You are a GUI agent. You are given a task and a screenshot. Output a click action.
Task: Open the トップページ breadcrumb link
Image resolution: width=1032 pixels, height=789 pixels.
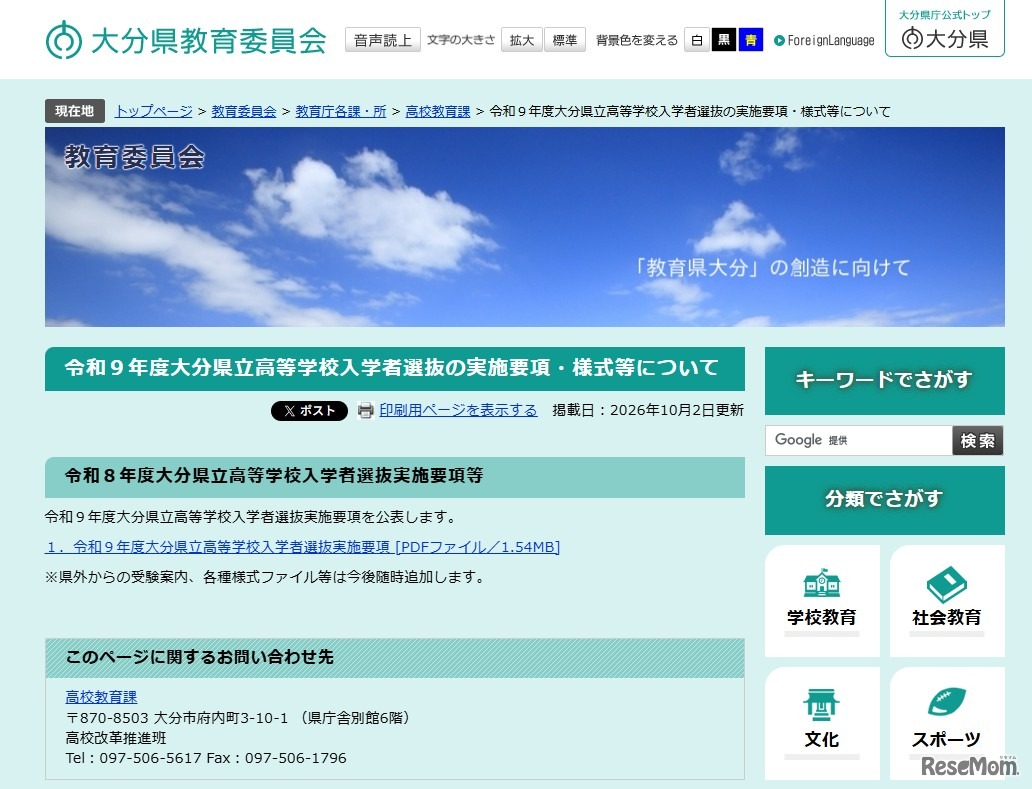click(x=154, y=111)
